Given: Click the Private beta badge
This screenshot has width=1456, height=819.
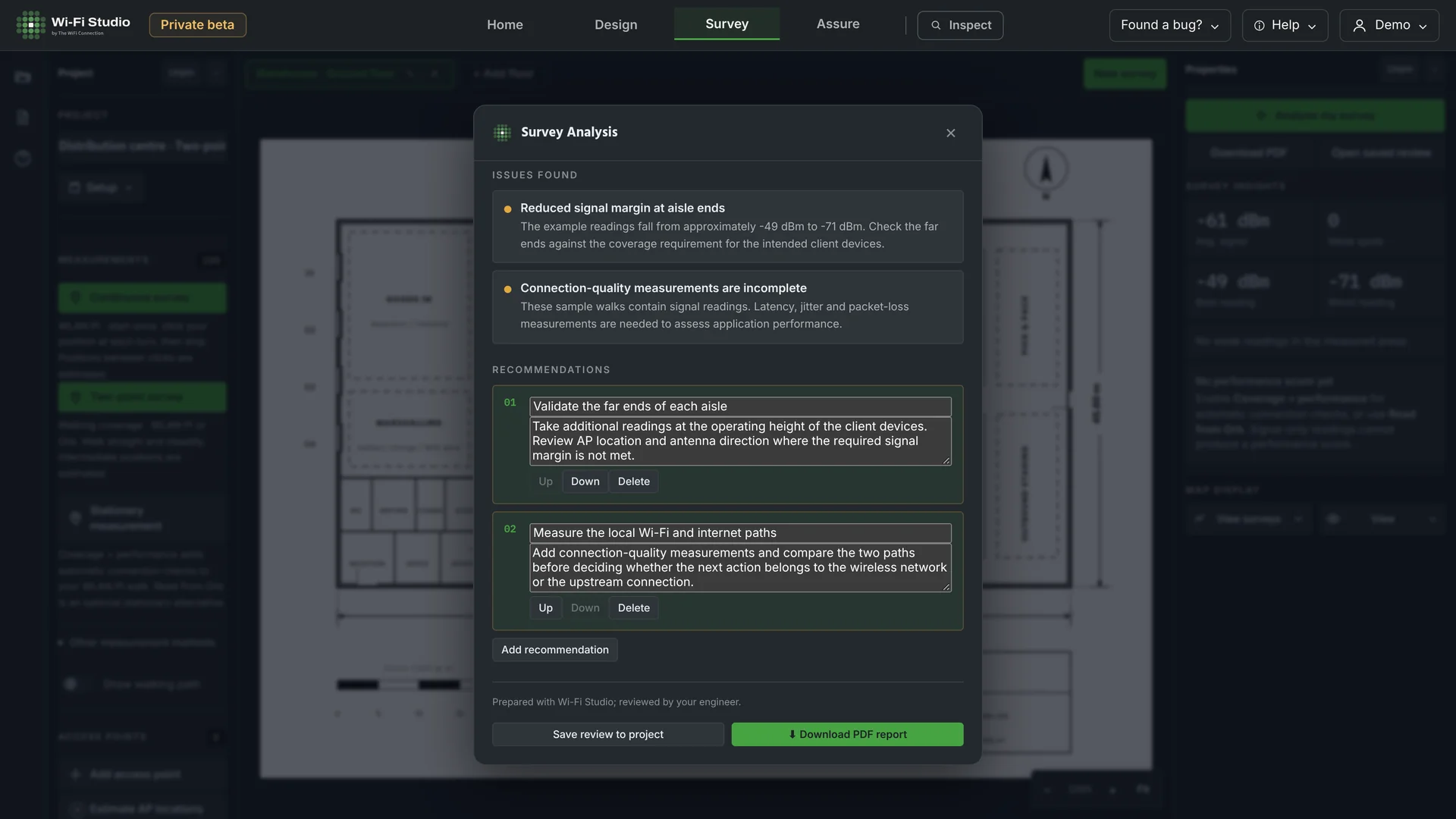Looking at the screenshot, I should point(197,25).
